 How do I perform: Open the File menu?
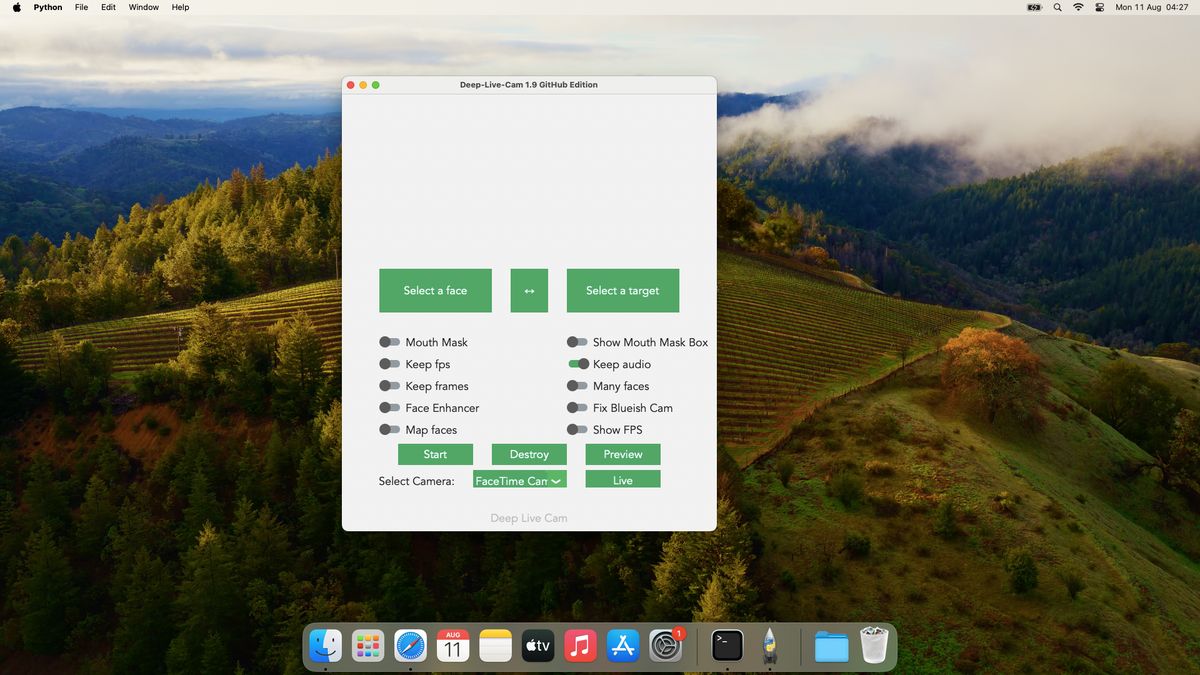80,7
